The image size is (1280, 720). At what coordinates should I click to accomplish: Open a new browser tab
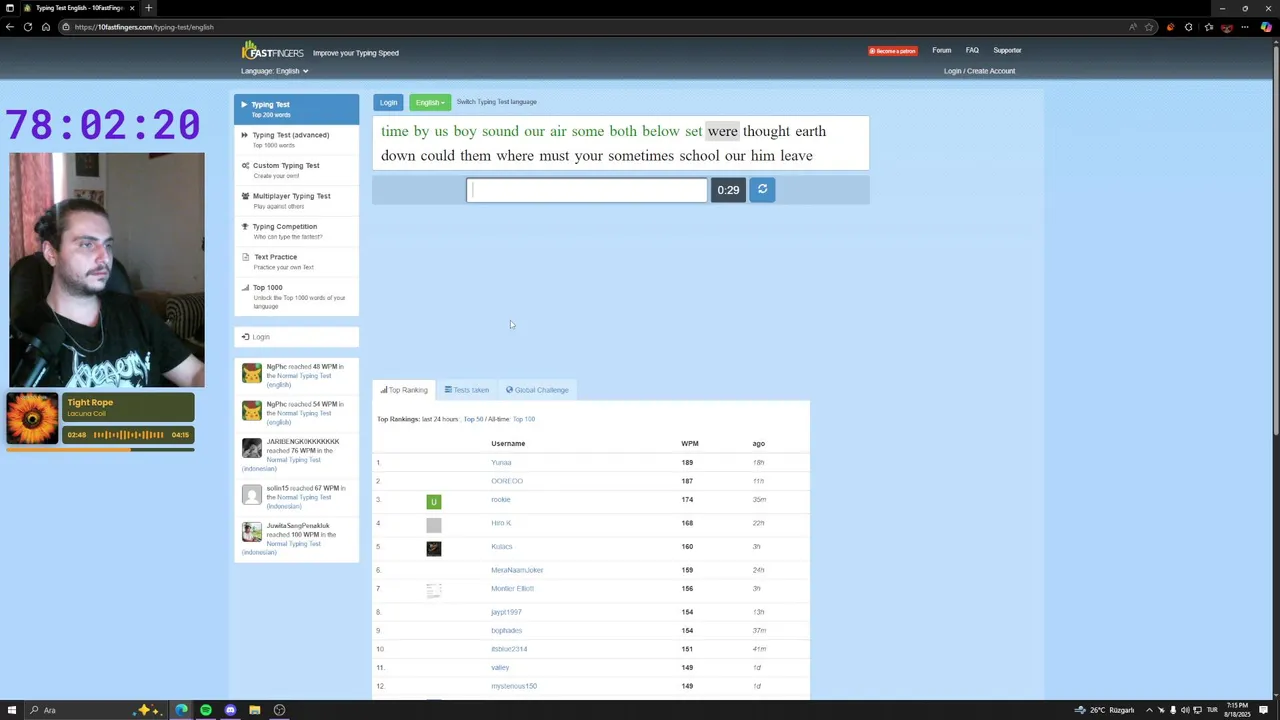pos(148,8)
